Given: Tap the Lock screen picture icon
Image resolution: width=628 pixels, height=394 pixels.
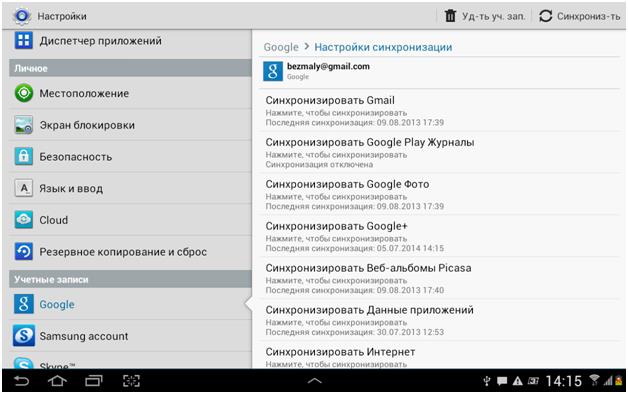Looking at the screenshot, I should pos(24,125).
